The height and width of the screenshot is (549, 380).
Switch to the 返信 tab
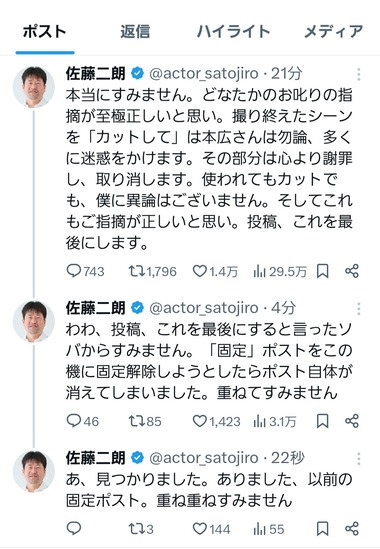[x=135, y=32]
